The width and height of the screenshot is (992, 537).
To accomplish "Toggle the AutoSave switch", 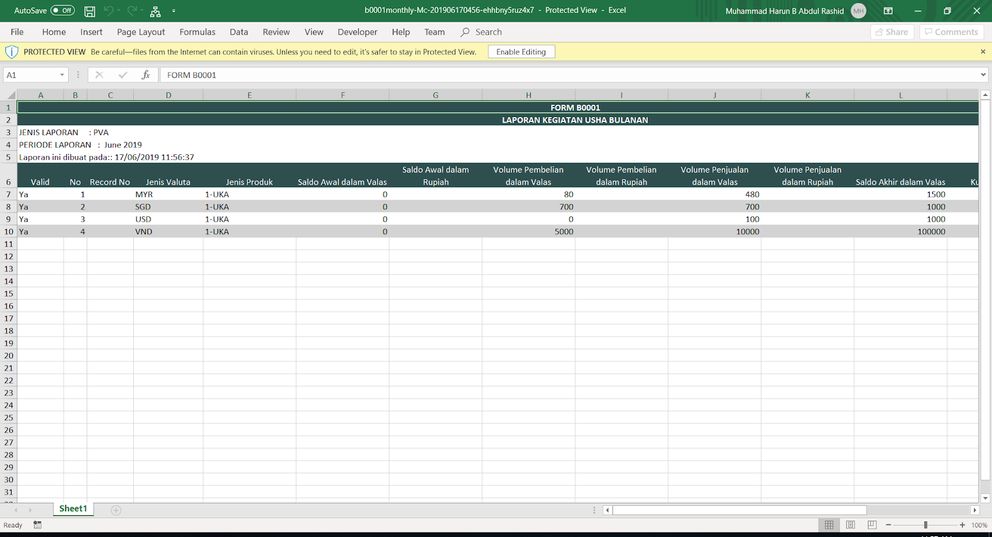I will tap(62, 11).
